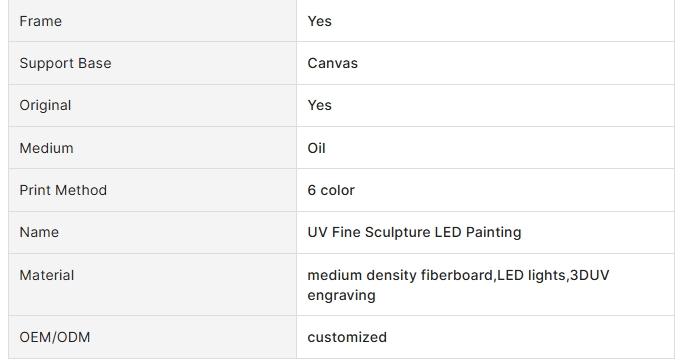Click the word Painting in Name row
Screen dimensions: 684x364
pyautogui.click(x=493, y=232)
